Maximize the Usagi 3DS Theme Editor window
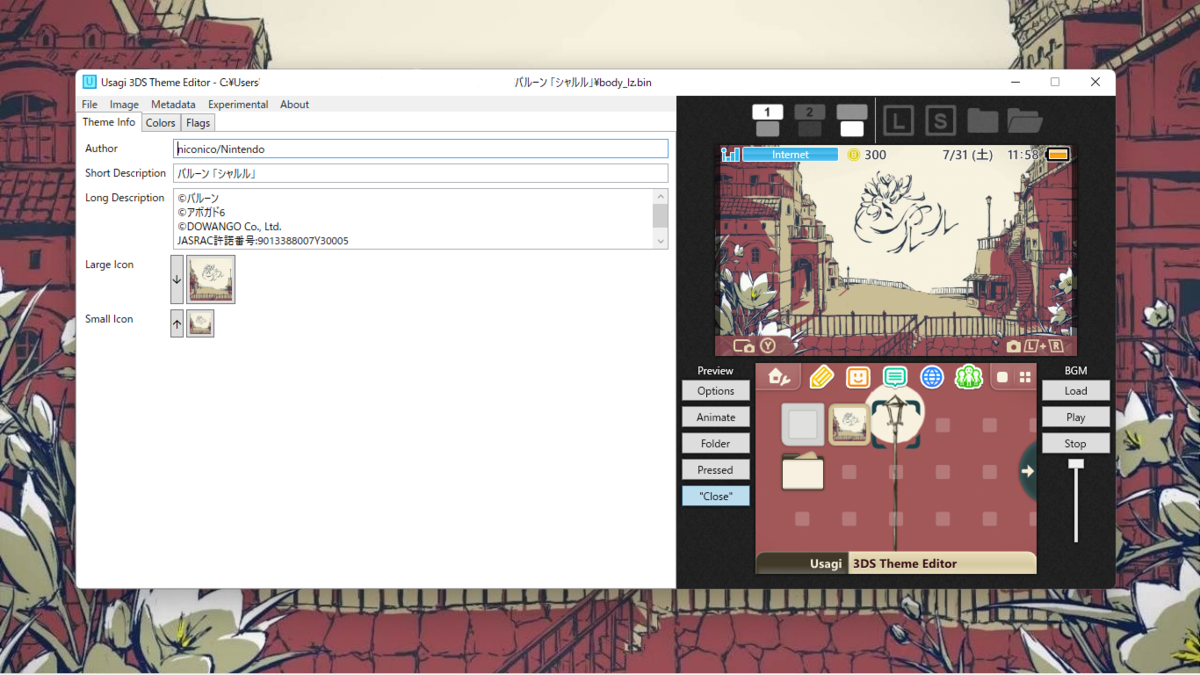The image size is (1200, 675). [1055, 82]
